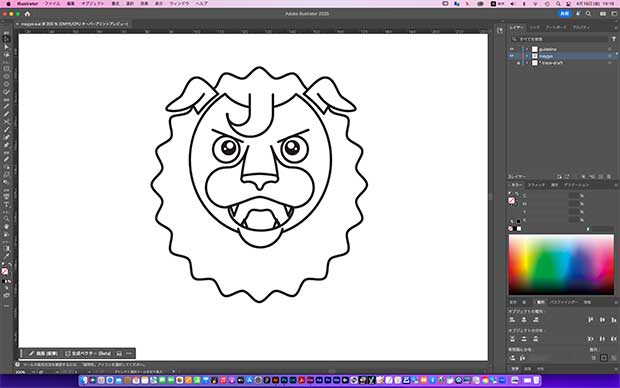Click Horizontal Align Center icon
The image size is (620, 388).
click(x=524, y=320)
